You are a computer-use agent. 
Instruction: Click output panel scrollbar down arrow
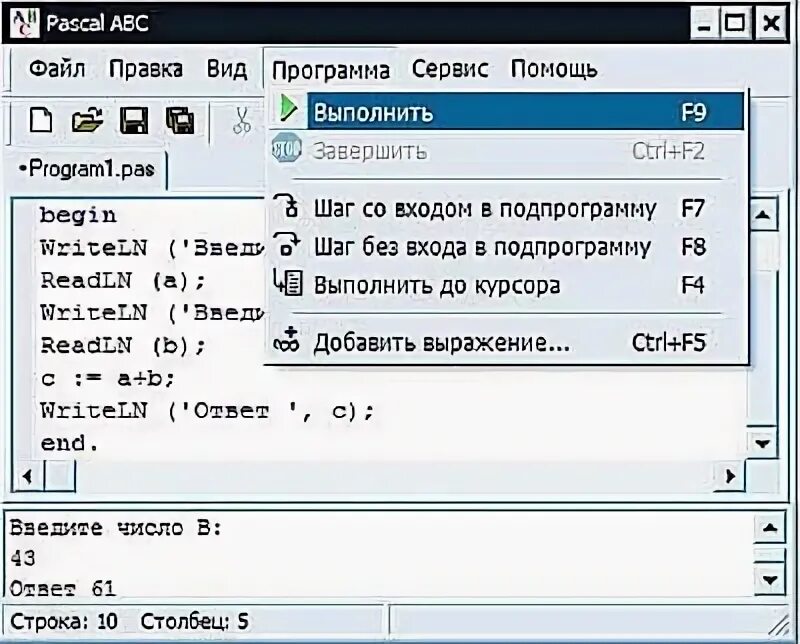(x=768, y=579)
